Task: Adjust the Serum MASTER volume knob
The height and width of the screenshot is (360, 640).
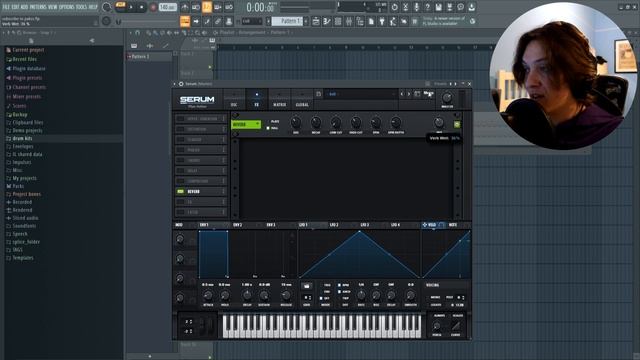Action: pos(447,98)
